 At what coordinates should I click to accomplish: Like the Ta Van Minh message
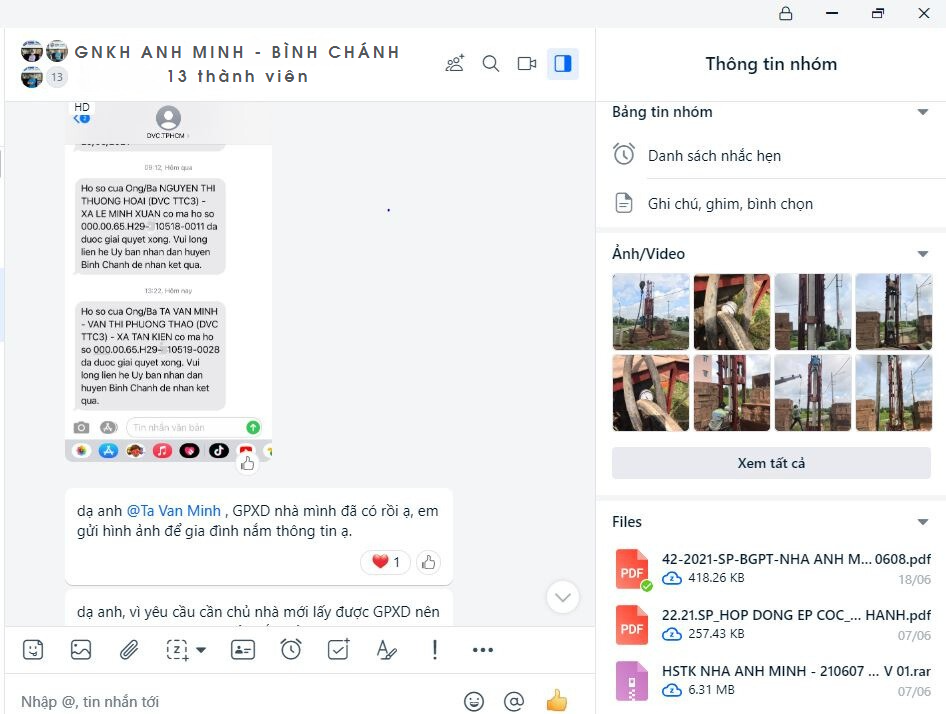[428, 563]
